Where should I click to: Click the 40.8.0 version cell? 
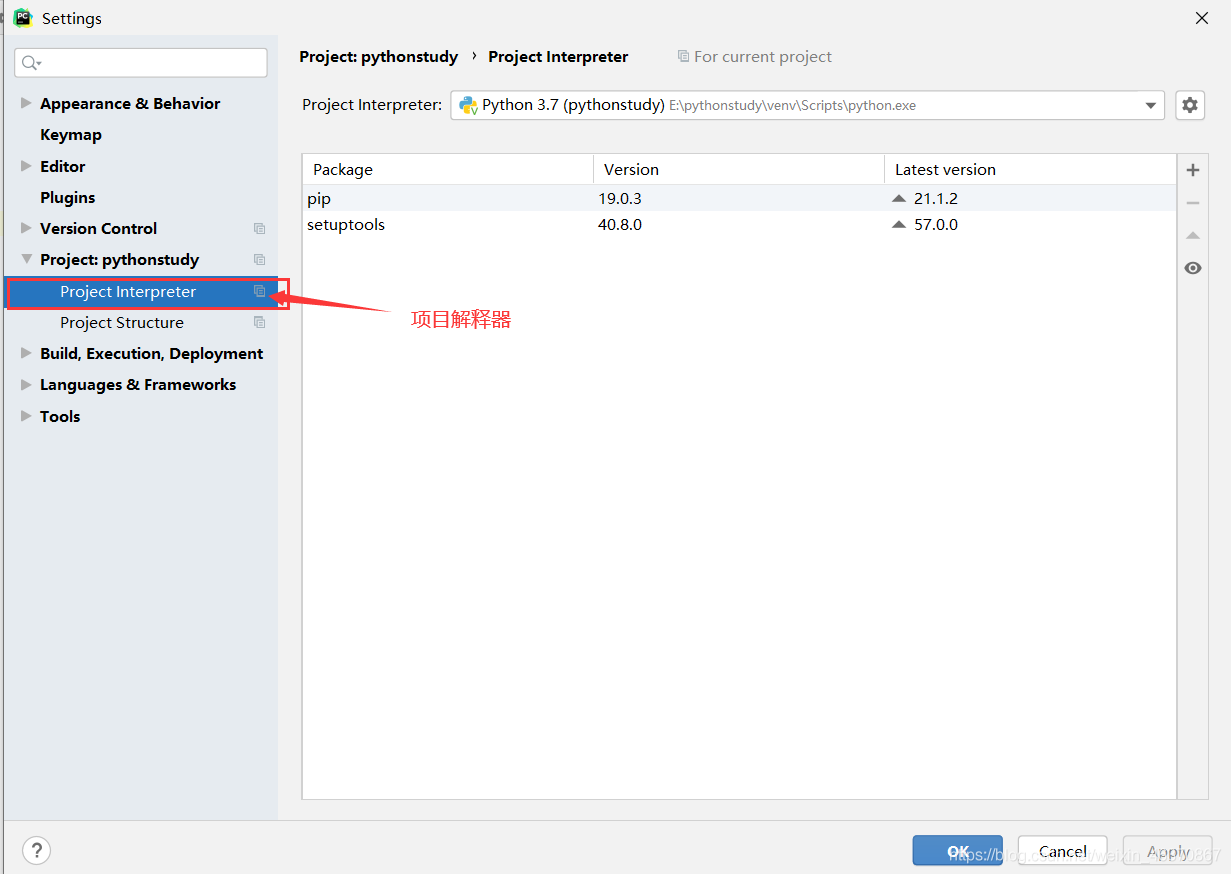coord(620,224)
